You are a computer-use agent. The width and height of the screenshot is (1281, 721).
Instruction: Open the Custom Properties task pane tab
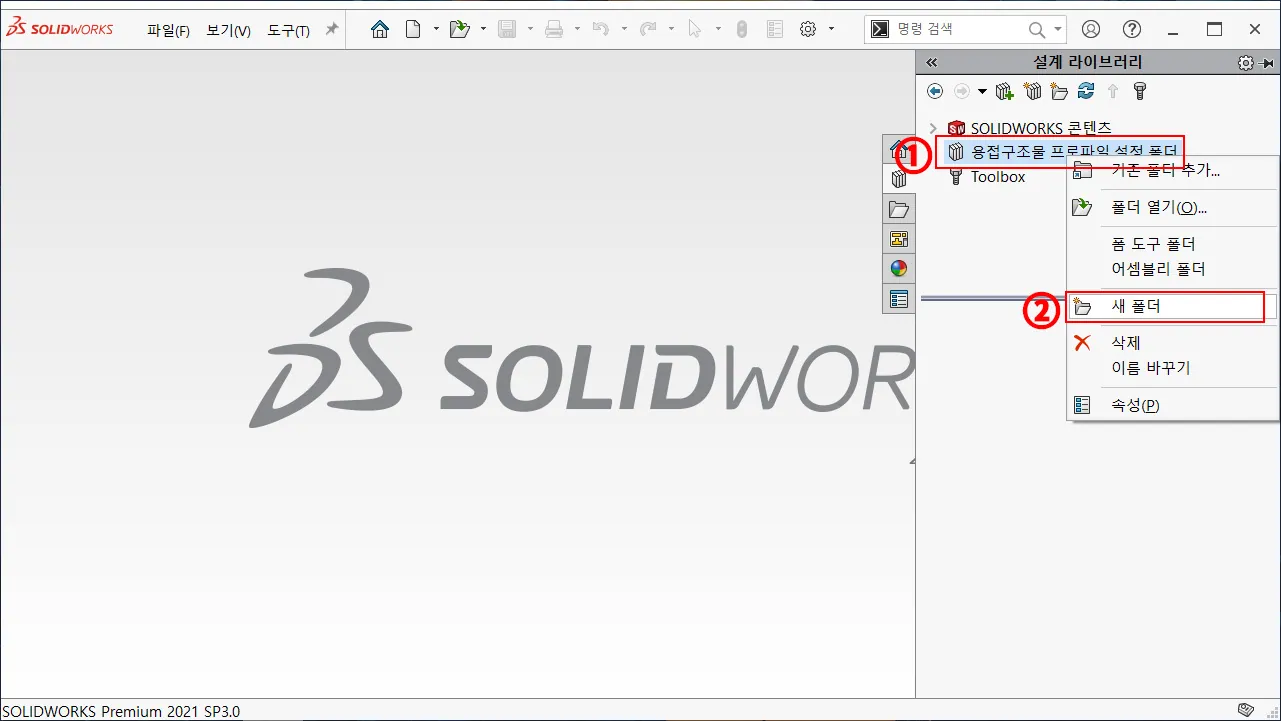[x=899, y=298]
